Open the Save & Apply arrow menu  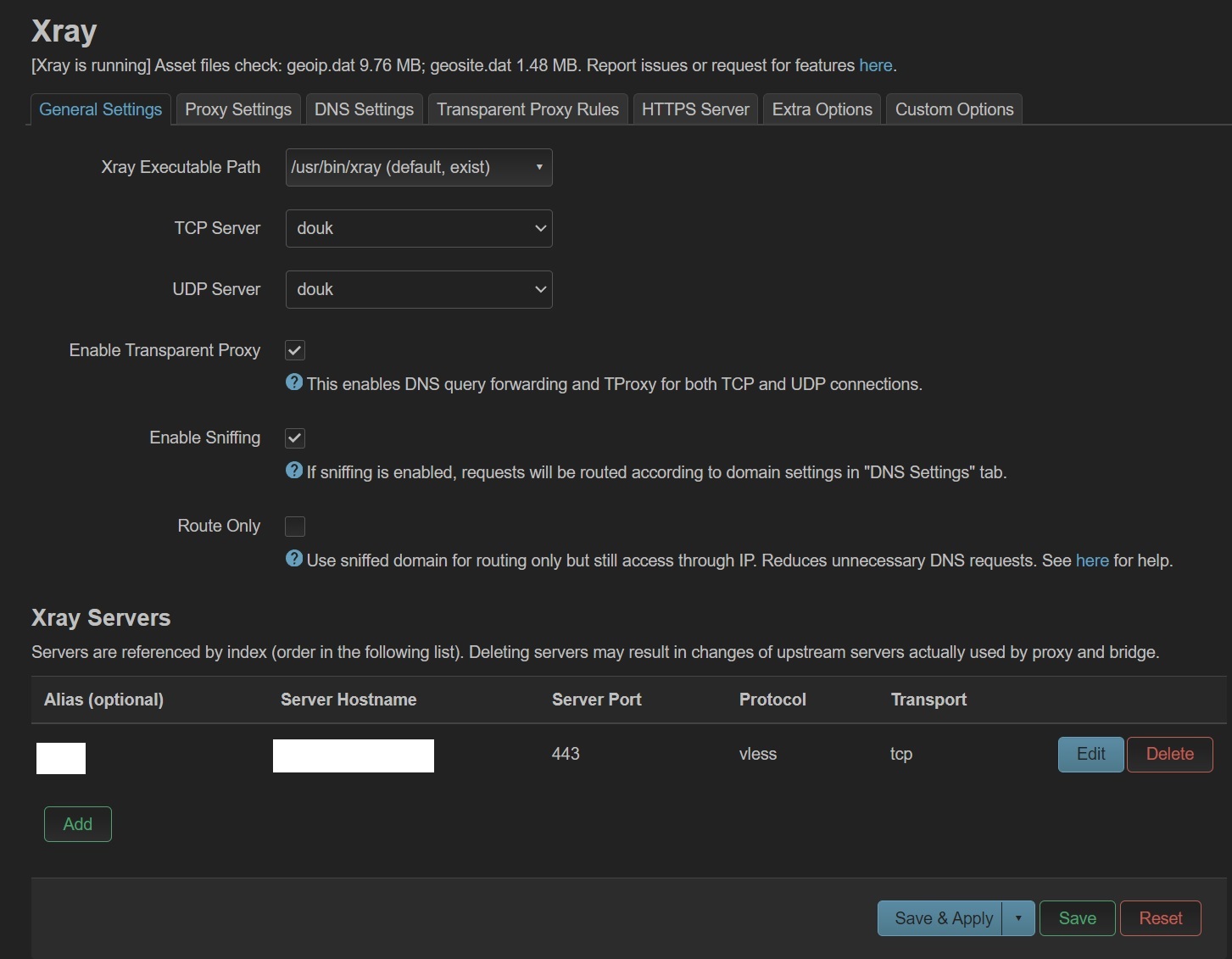click(1018, 918)
